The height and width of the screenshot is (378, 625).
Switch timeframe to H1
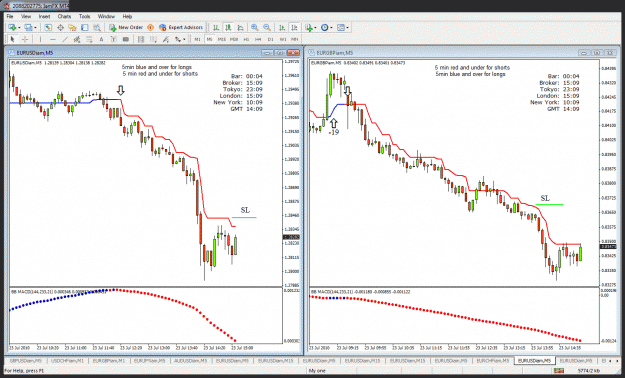pyautogui.click(x=246, y=39)
